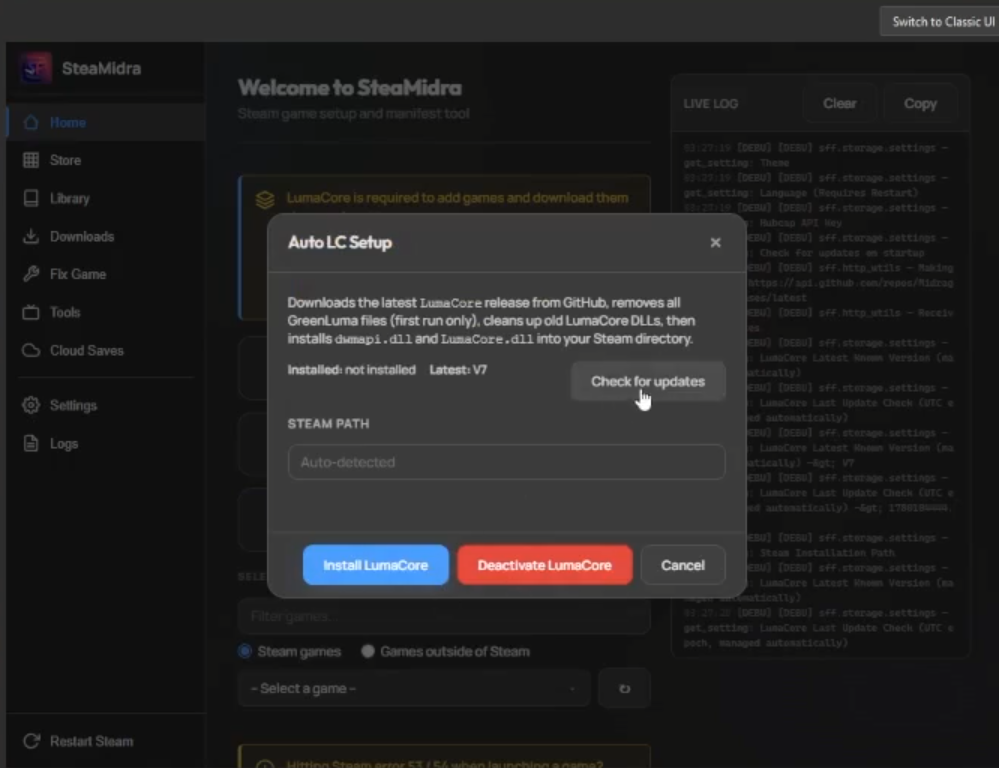Click the Fix Game wrench icon
999x768 pixels.
[31, 274]
